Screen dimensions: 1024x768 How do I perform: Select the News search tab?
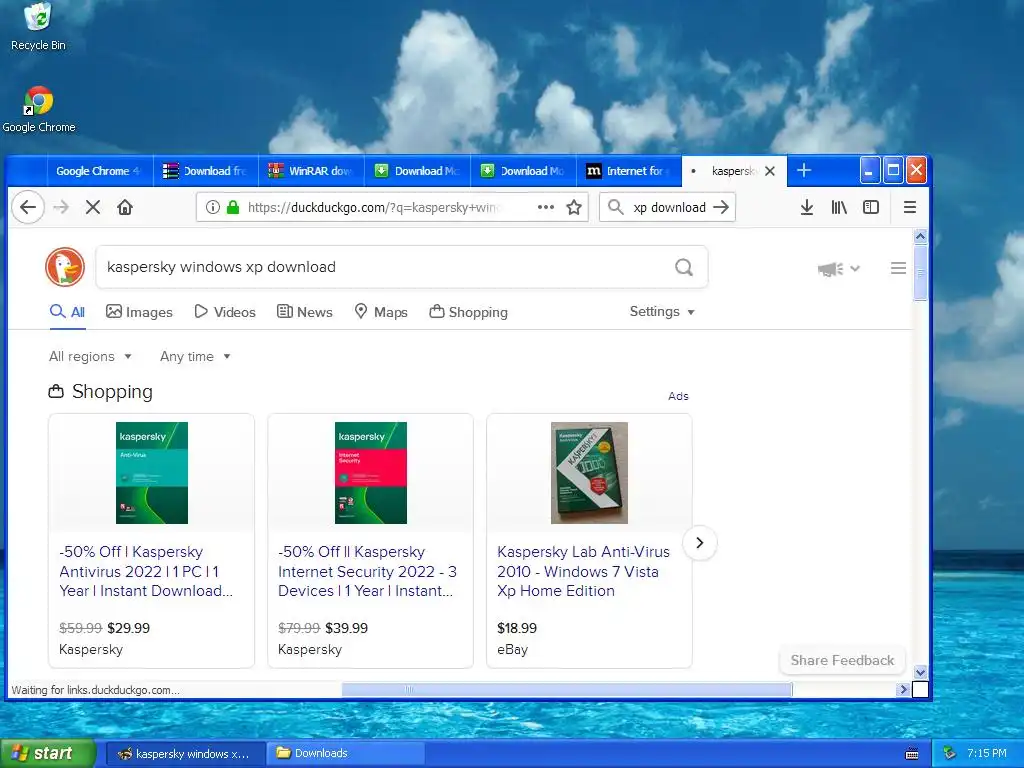(x=304, y=312)
